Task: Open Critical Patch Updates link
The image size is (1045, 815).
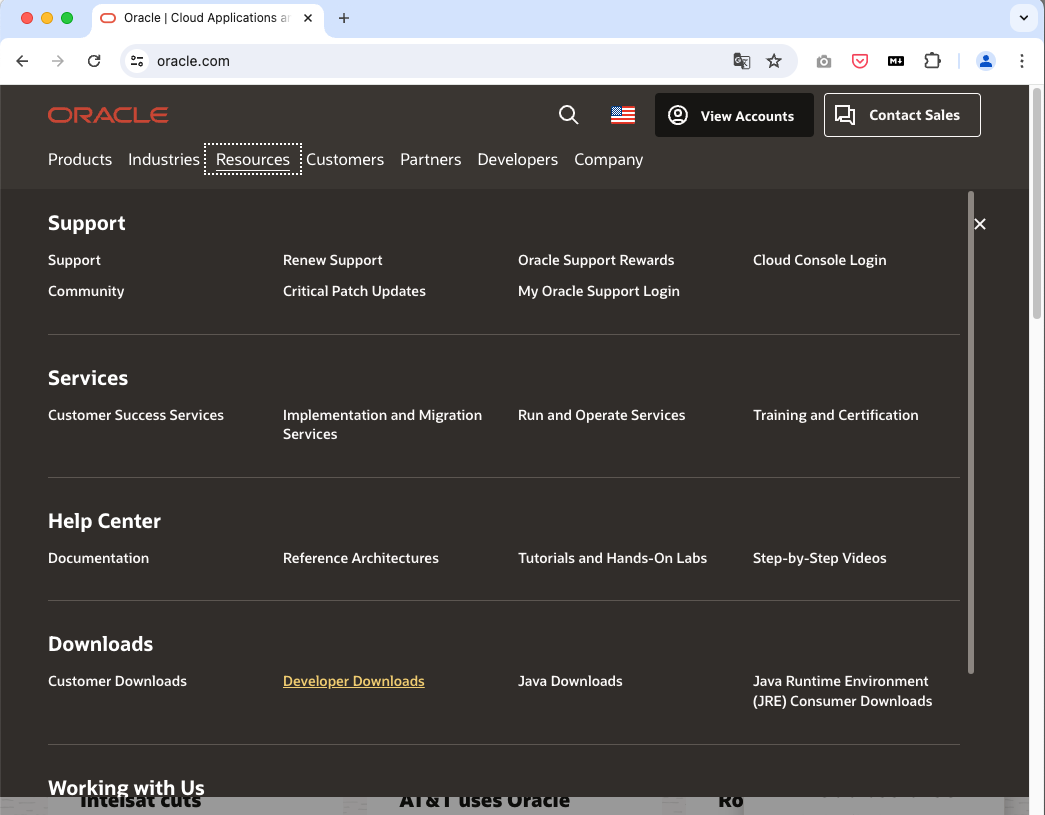Action: pos(354,291)
